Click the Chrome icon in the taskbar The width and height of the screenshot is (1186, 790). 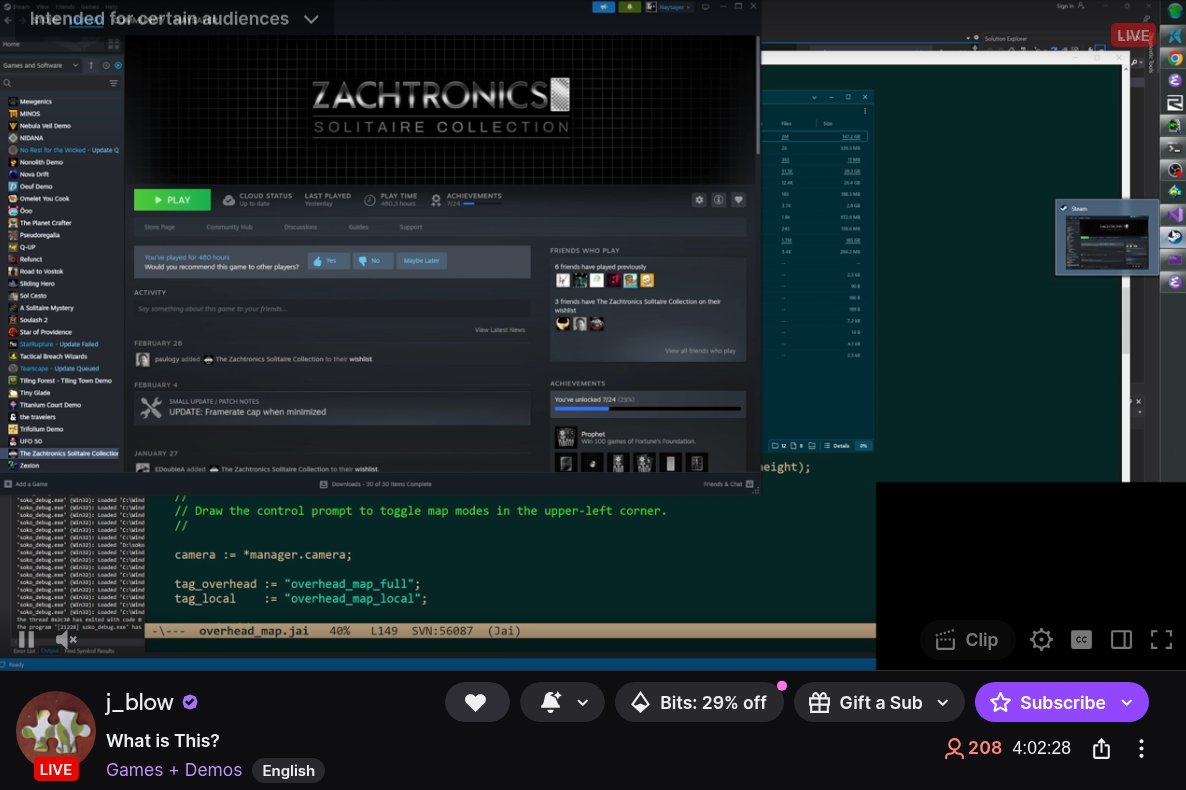pyautogui.click(x=1174, y=58)
